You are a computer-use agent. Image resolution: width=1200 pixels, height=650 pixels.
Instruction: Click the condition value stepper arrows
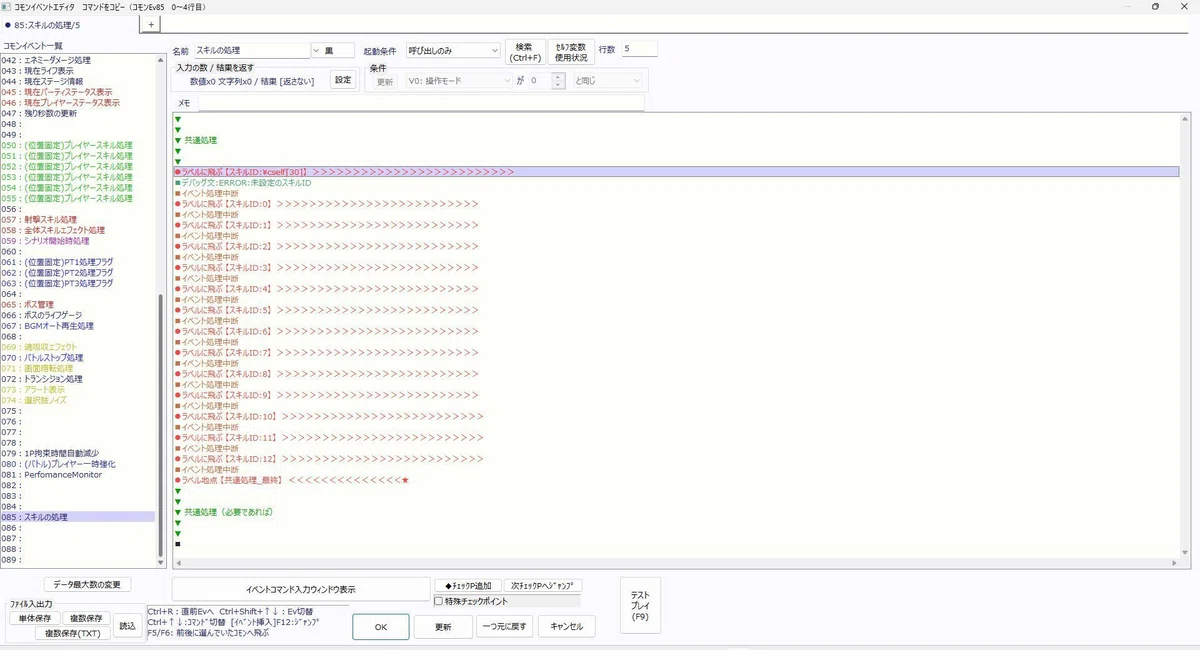pos(559,81)
